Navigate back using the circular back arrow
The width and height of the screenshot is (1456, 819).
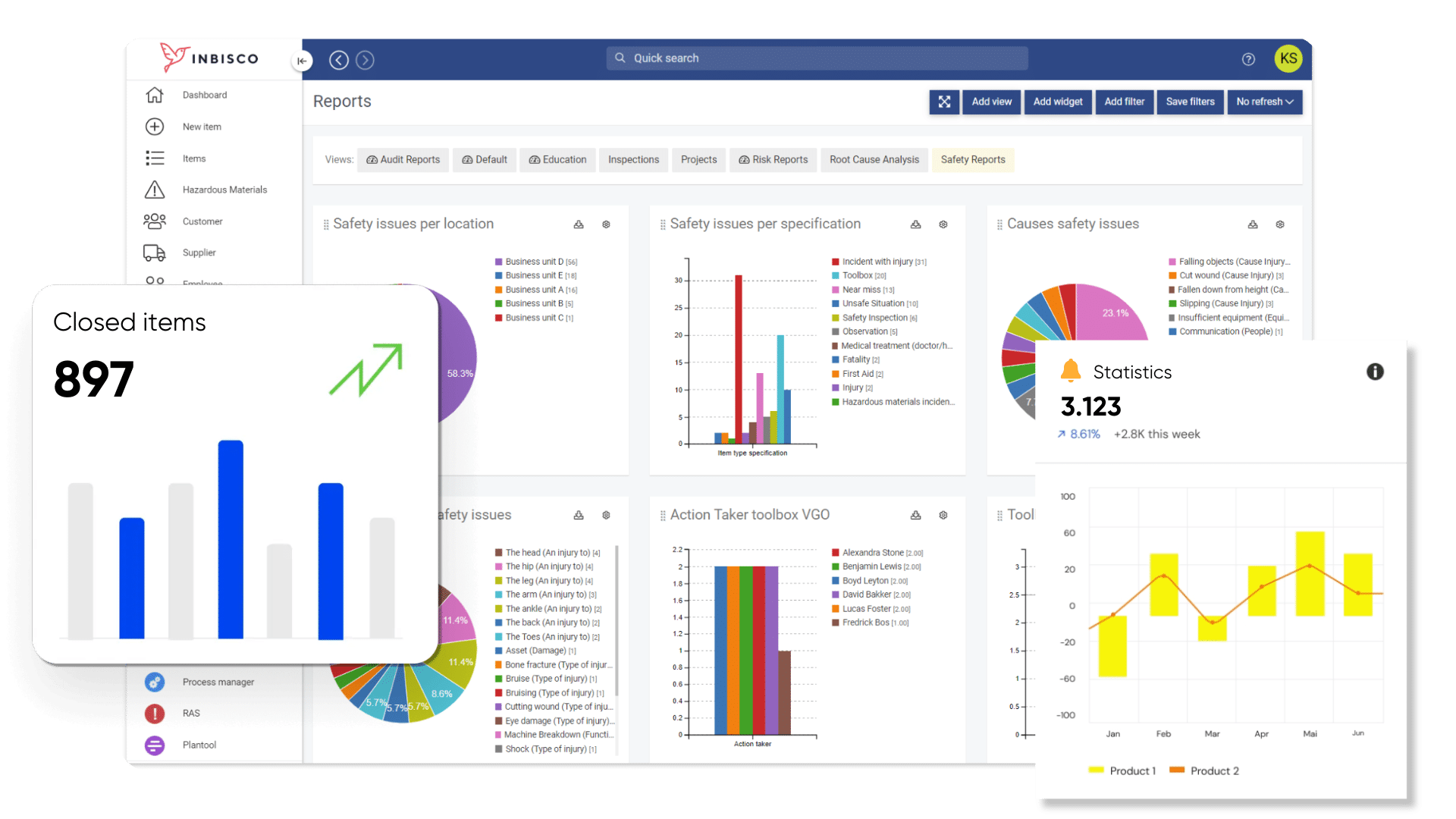pos(339,59)
